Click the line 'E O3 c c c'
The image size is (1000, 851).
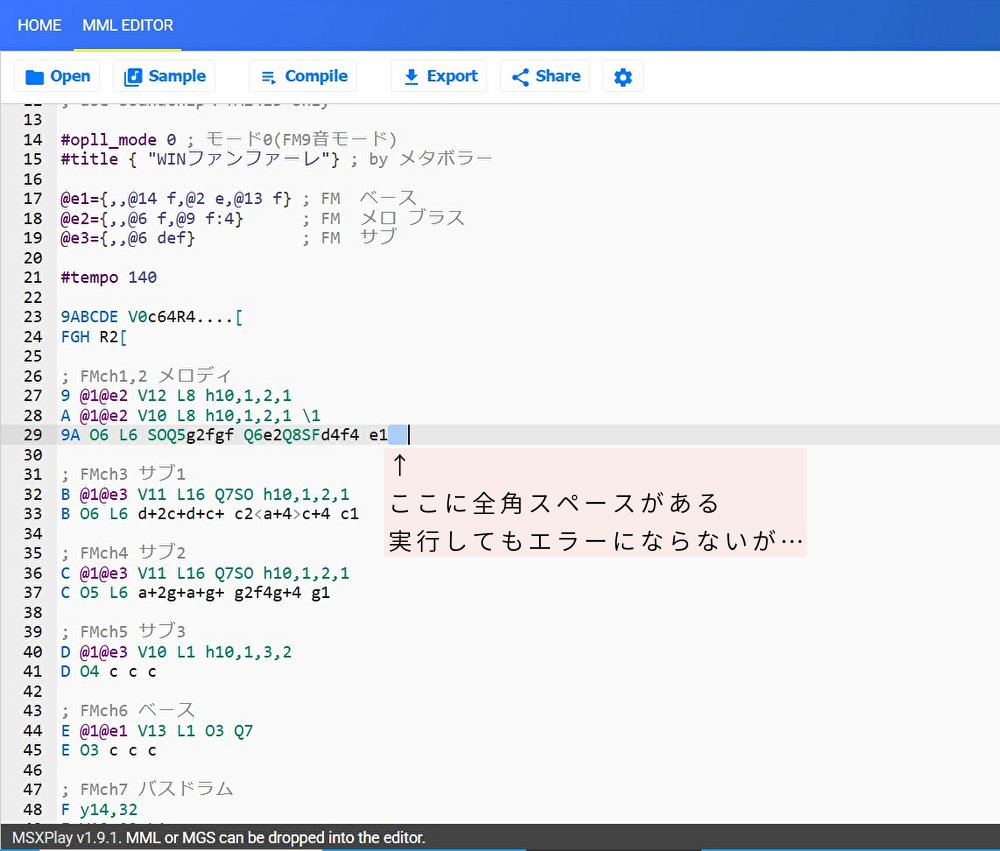point(108,750)
